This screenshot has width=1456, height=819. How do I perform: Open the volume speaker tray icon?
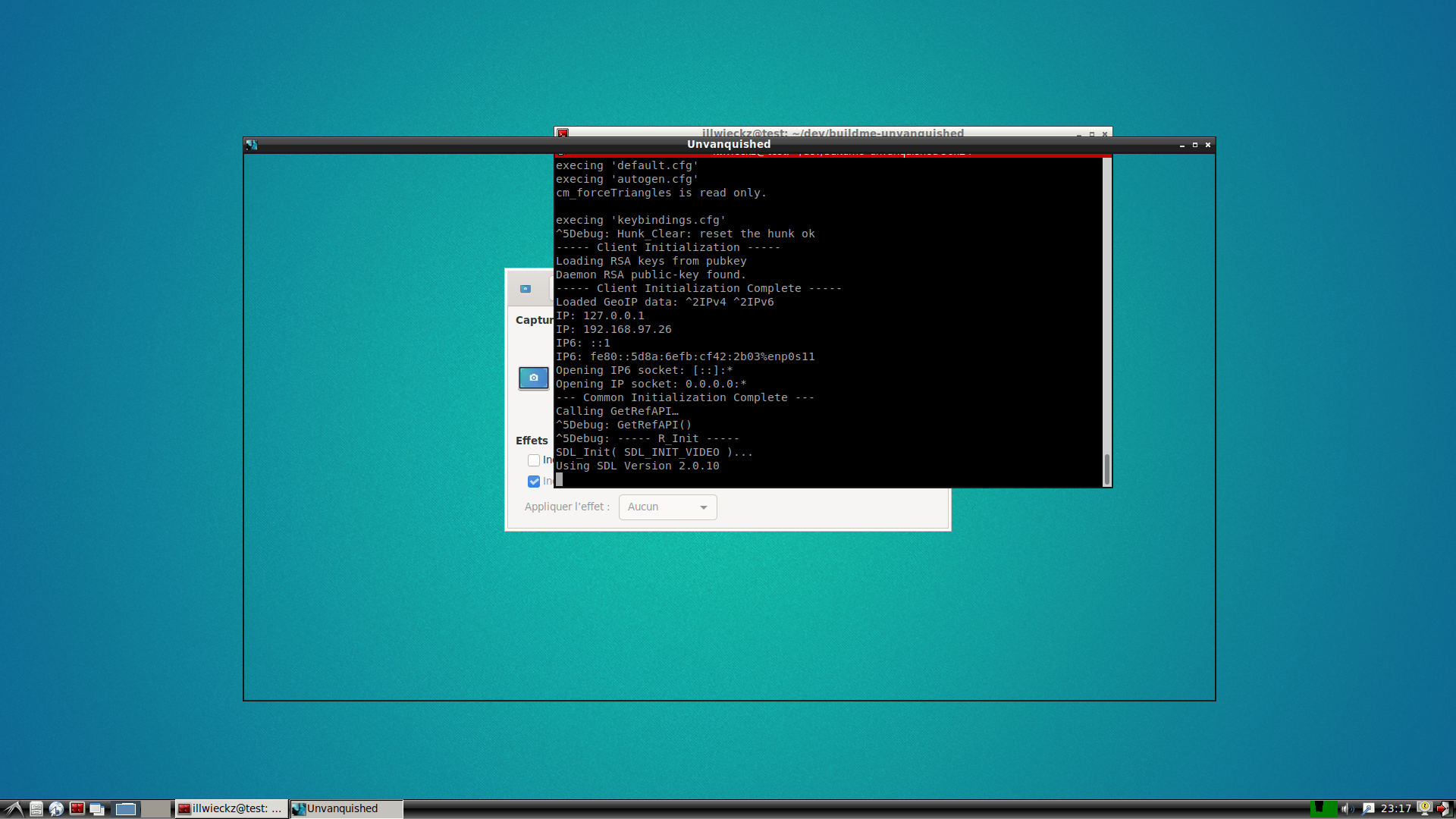point(1346,808)
